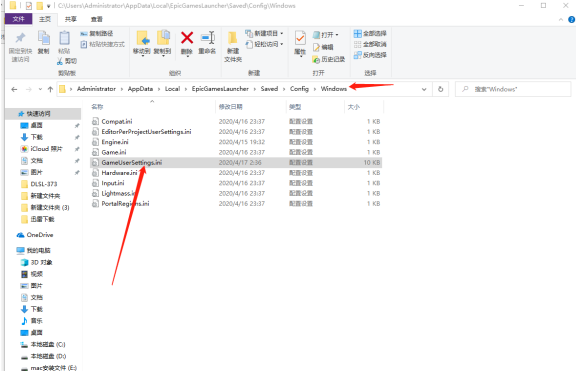This screenshot has height=371, width=576.
Task: Click Select none in the ribbon
Action: pyautogui.click(x=370, y=44)
